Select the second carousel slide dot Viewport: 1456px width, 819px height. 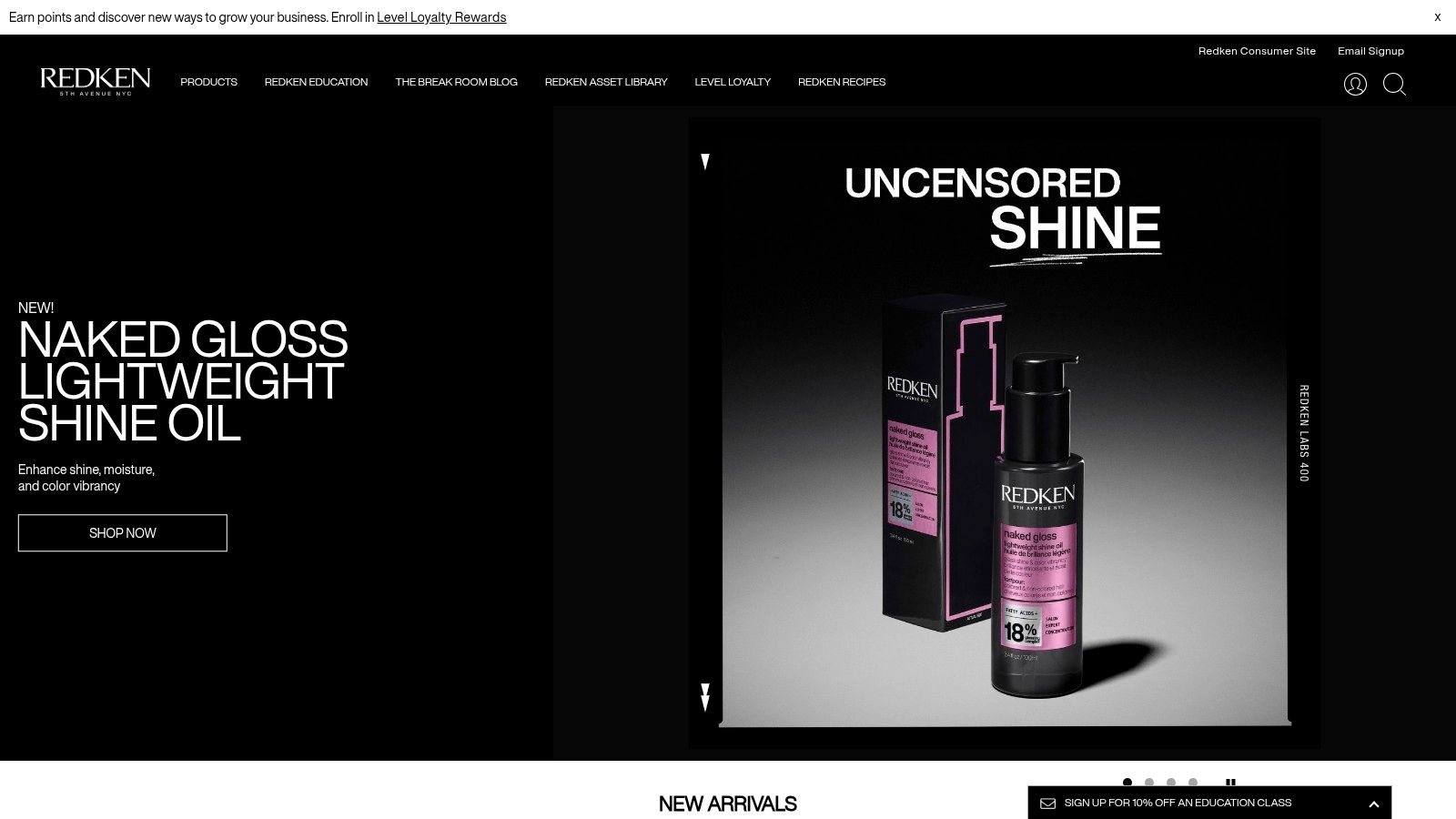pyautogui.click(x=1149, y=783)
